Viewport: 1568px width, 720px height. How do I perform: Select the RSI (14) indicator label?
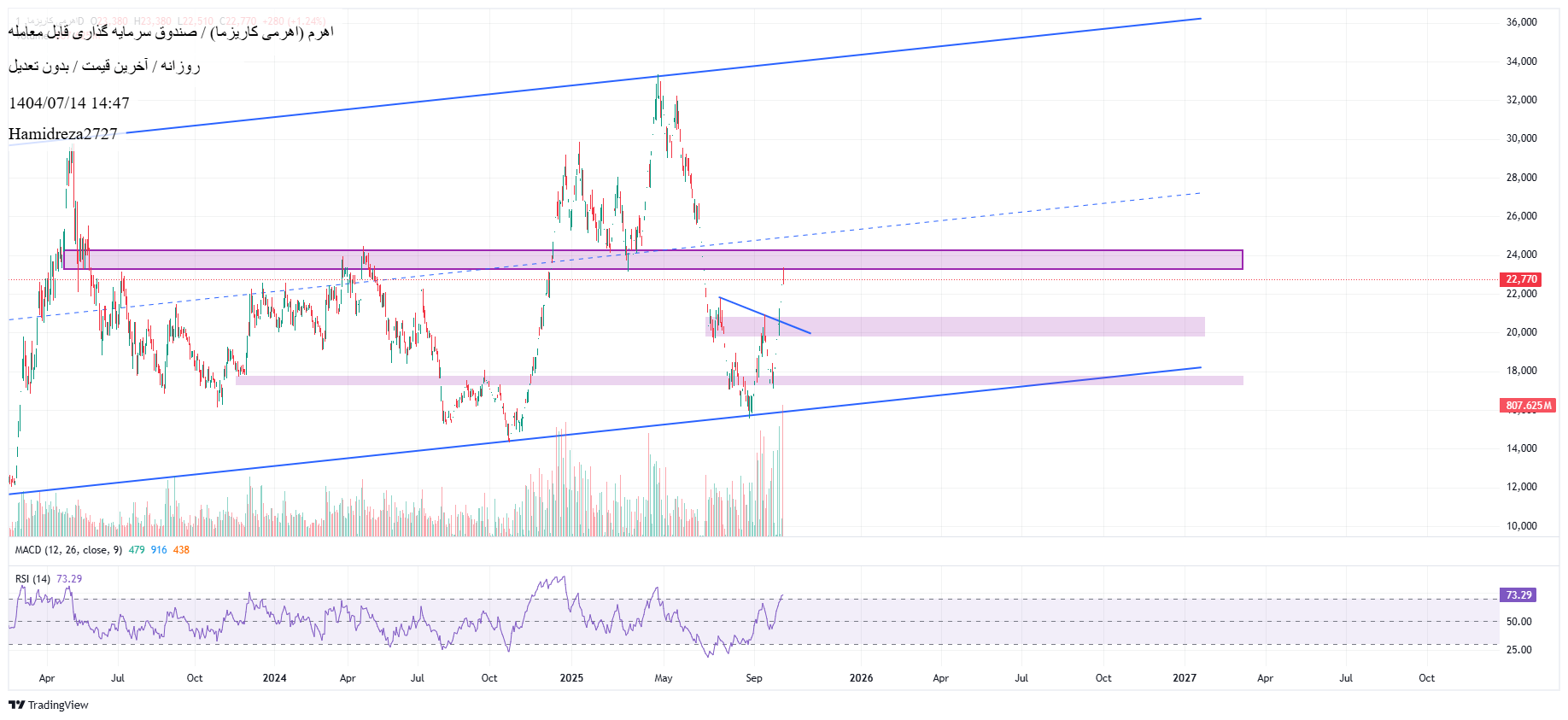coord(32,579)
